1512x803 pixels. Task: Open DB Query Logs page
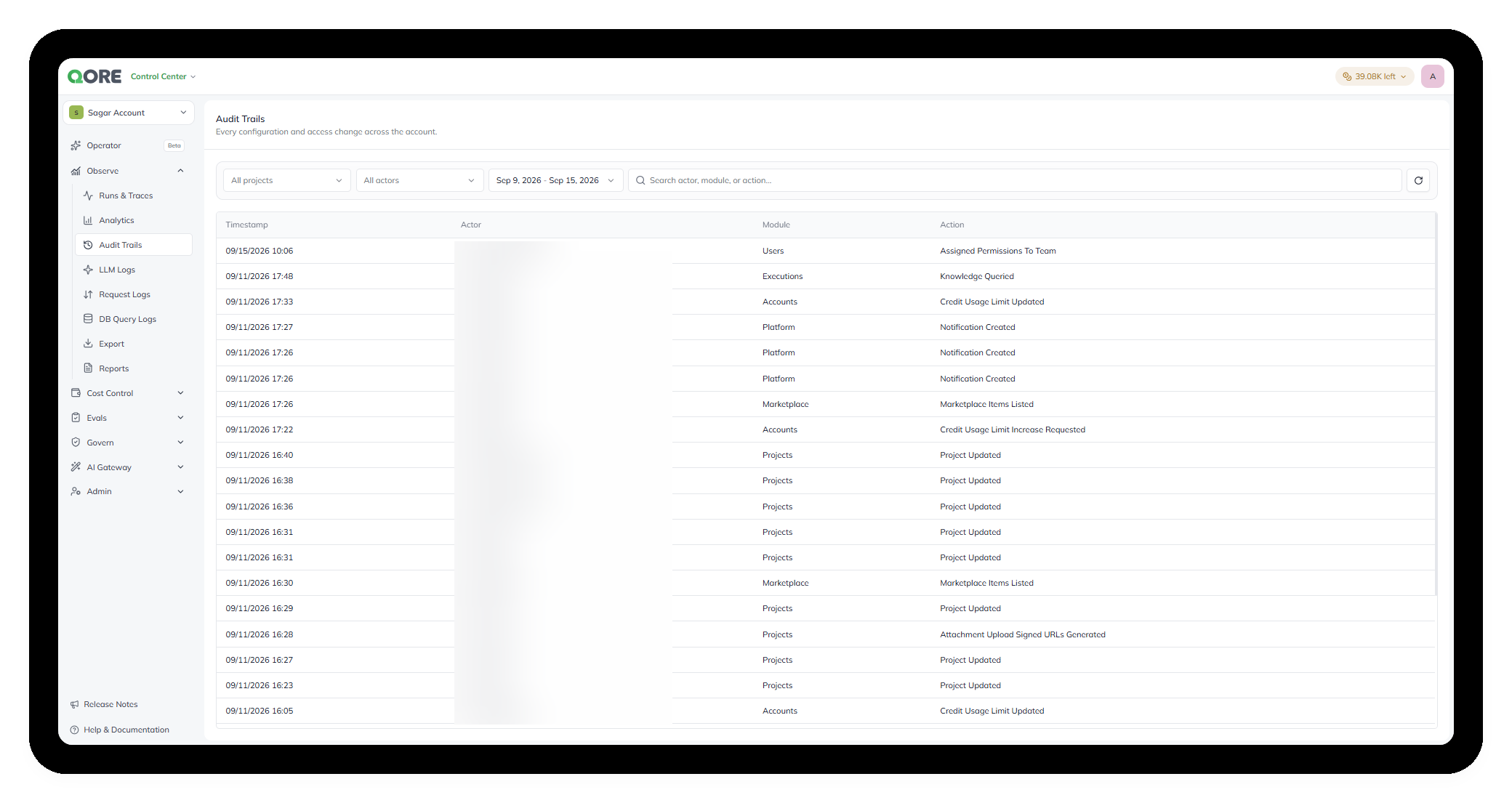(x=127, y=319)
